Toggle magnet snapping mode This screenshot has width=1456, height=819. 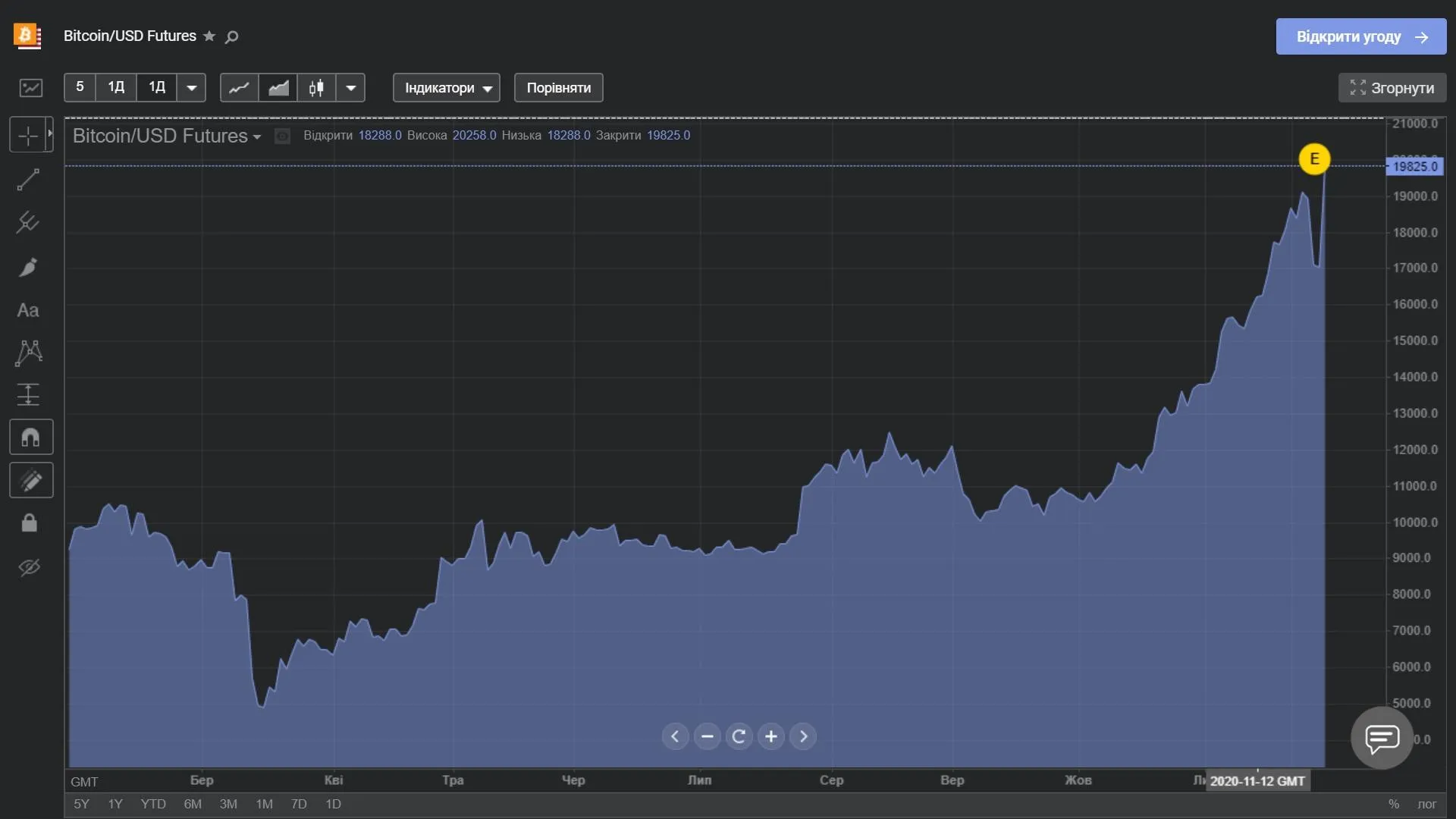(31, 438)
